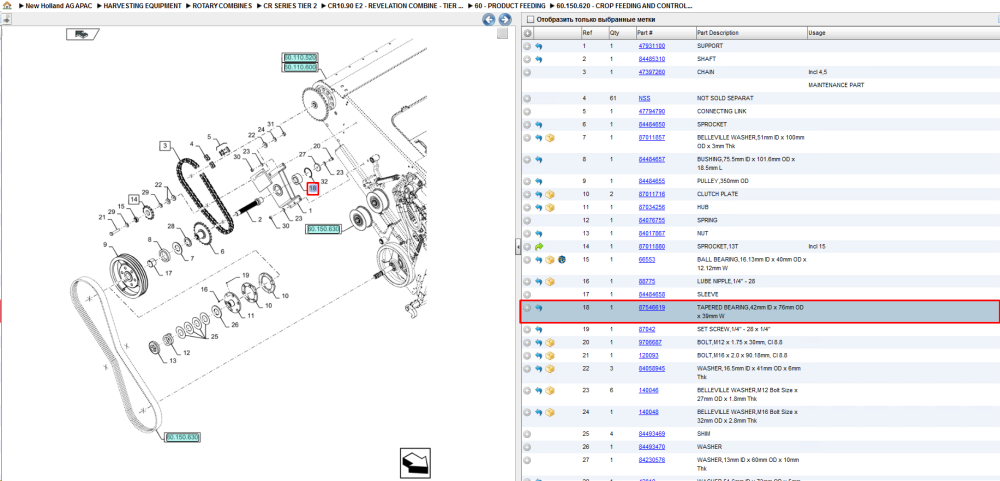Viewport: 1000px width, 481px height.
Task: Click the blue arrow icon in the NUT row
Action: click(538, 233)
